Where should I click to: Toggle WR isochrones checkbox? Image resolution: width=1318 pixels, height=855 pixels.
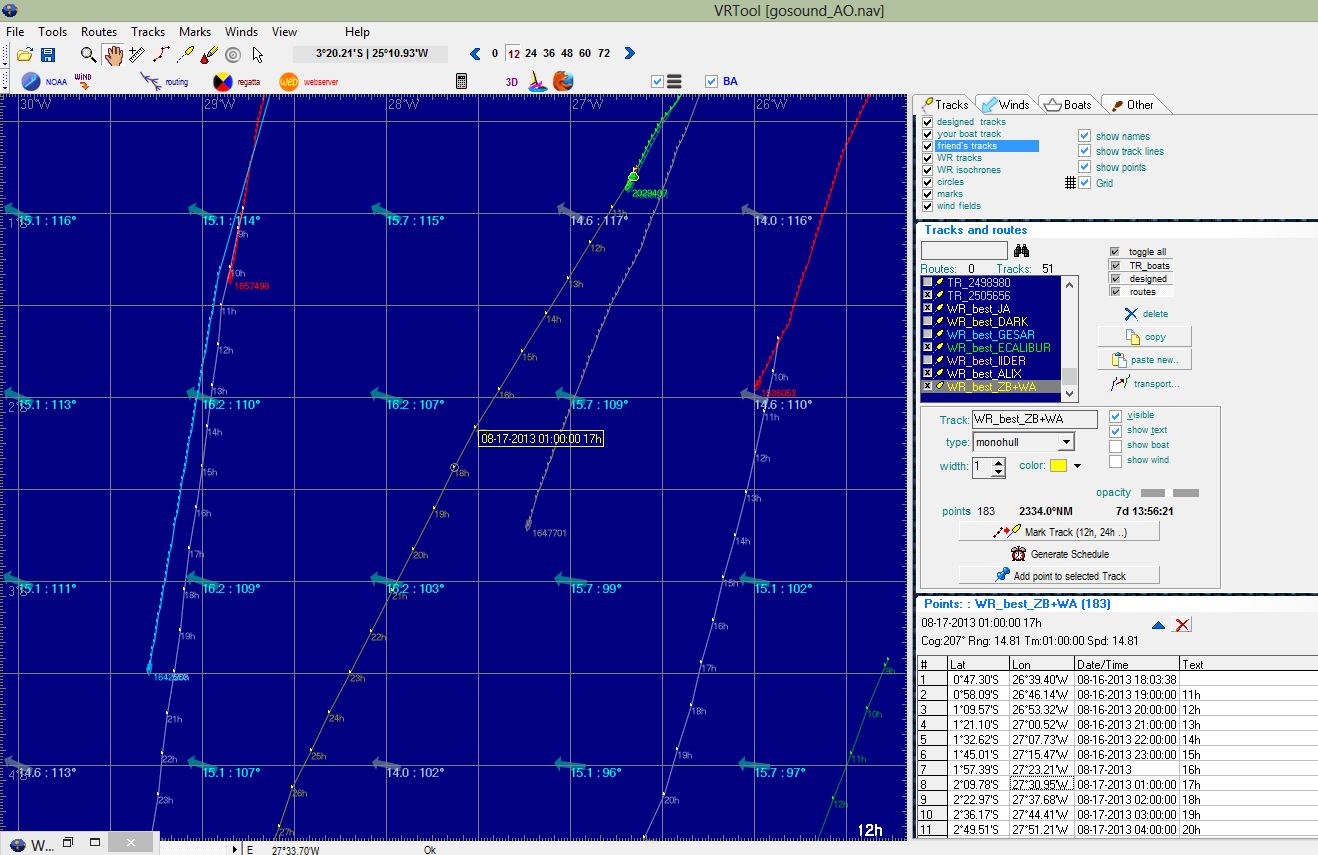pos(927,170)
